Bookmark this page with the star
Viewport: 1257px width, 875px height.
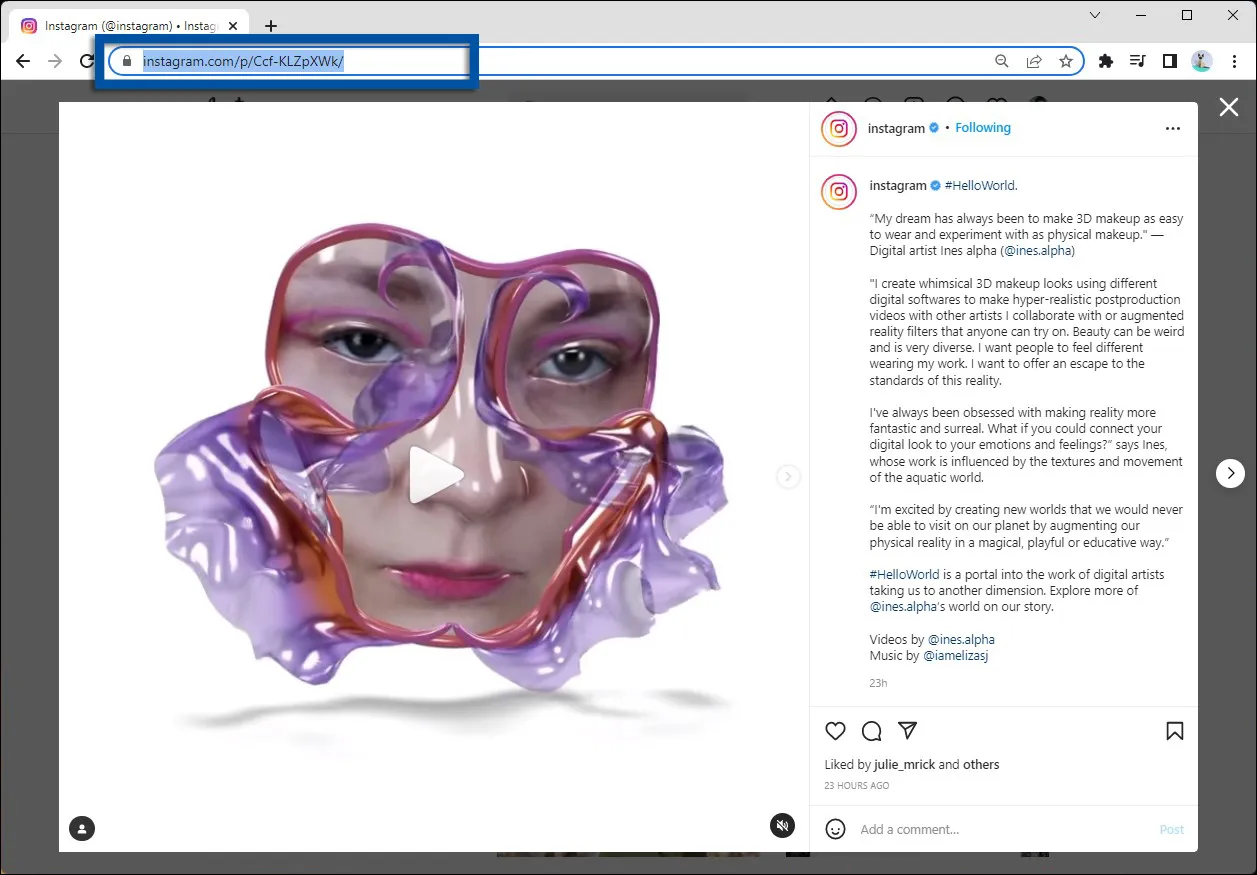1066,61
